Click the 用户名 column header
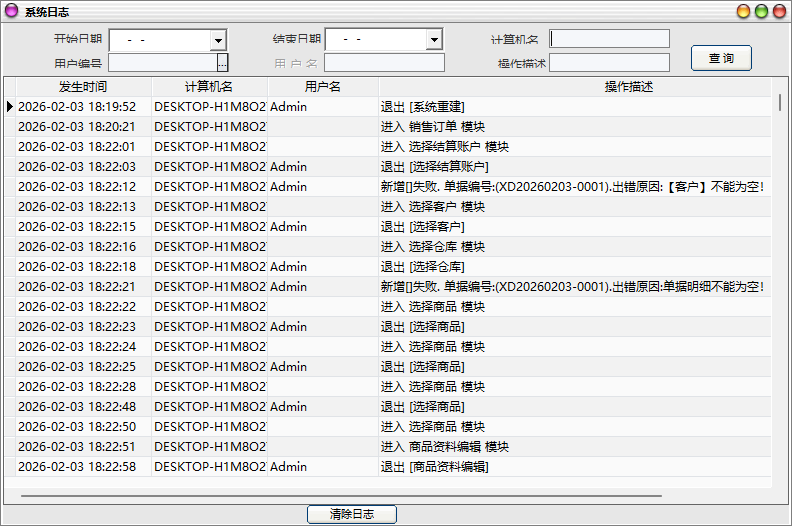 323,87
